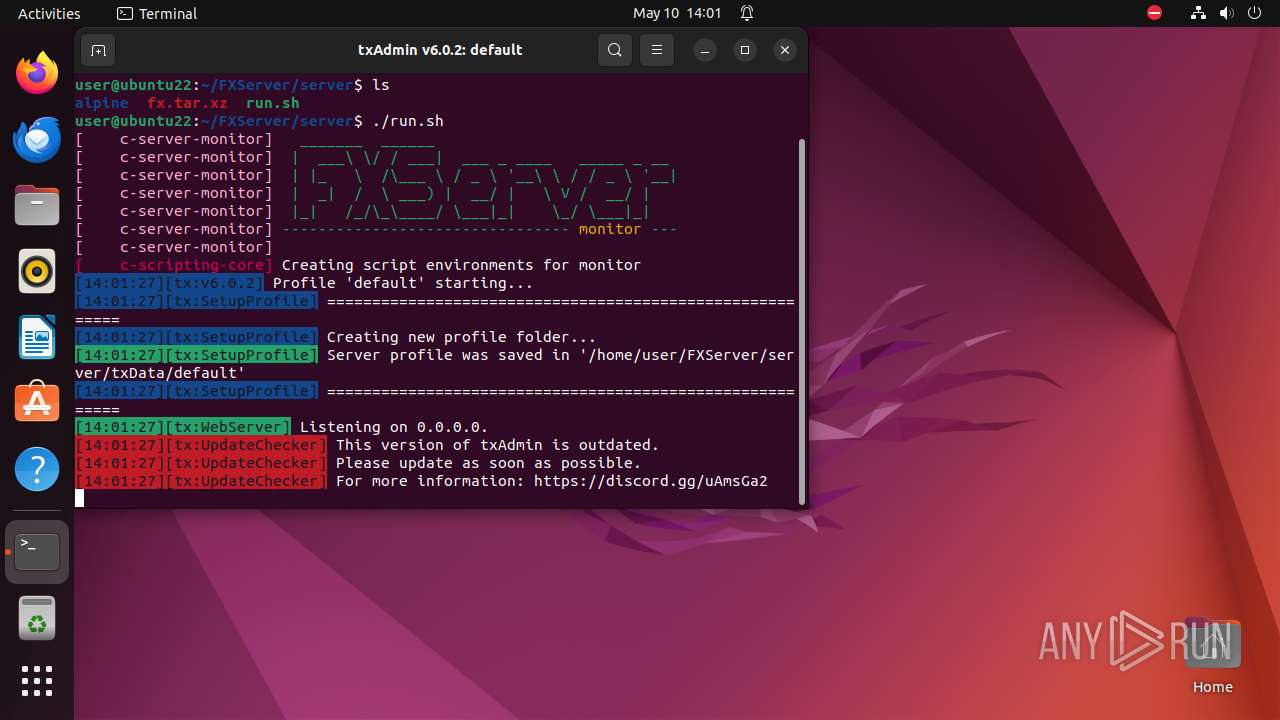1280x720 pixels.
Task: Click the terminal cursor block
Action: tap(80, 499)
